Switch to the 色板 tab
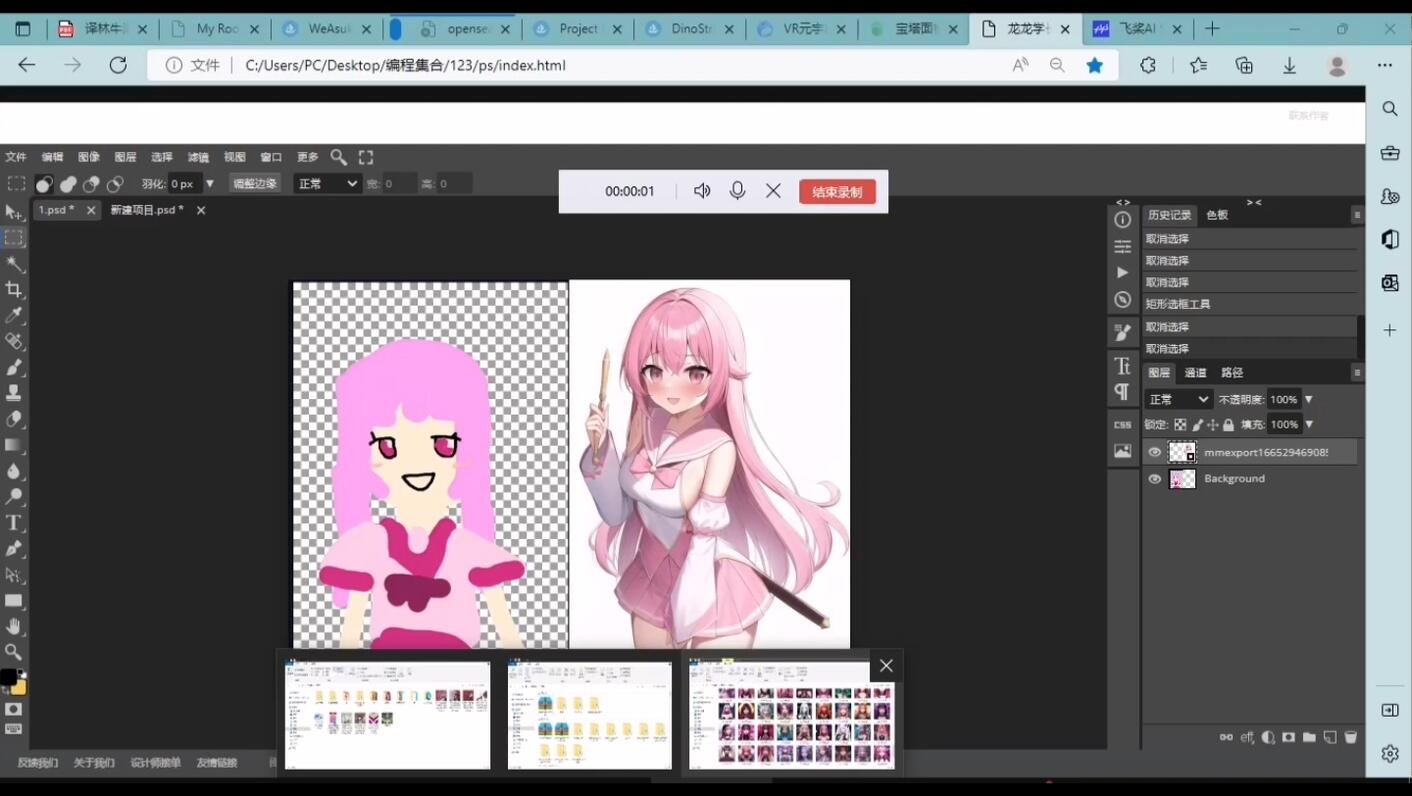This screenshot has width=1412, height=796. pos(1217,215)
